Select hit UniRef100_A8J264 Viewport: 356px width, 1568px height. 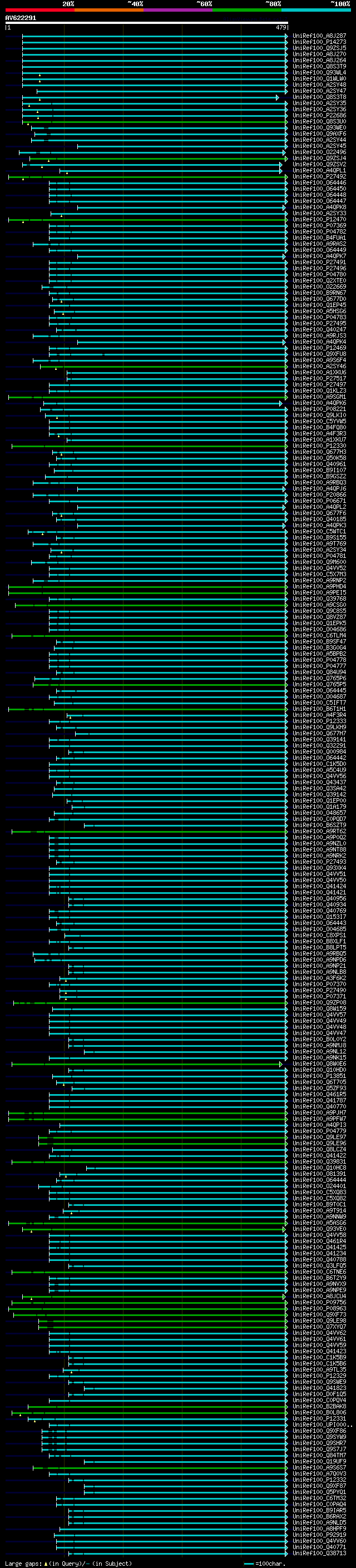pos(319,60)
